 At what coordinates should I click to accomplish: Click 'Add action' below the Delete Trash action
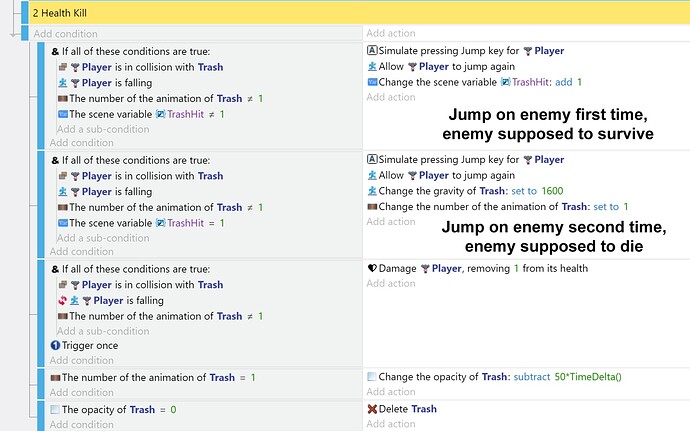tap(391, 424)
